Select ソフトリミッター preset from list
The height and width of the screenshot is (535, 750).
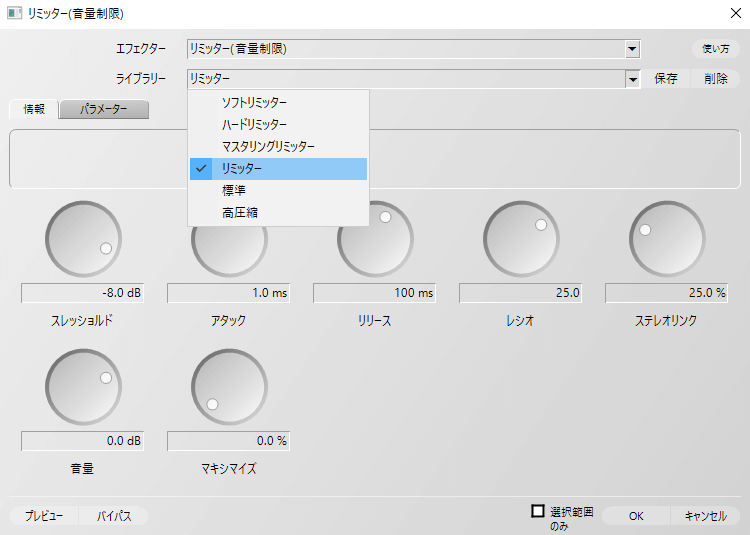[x=254, y=103]
